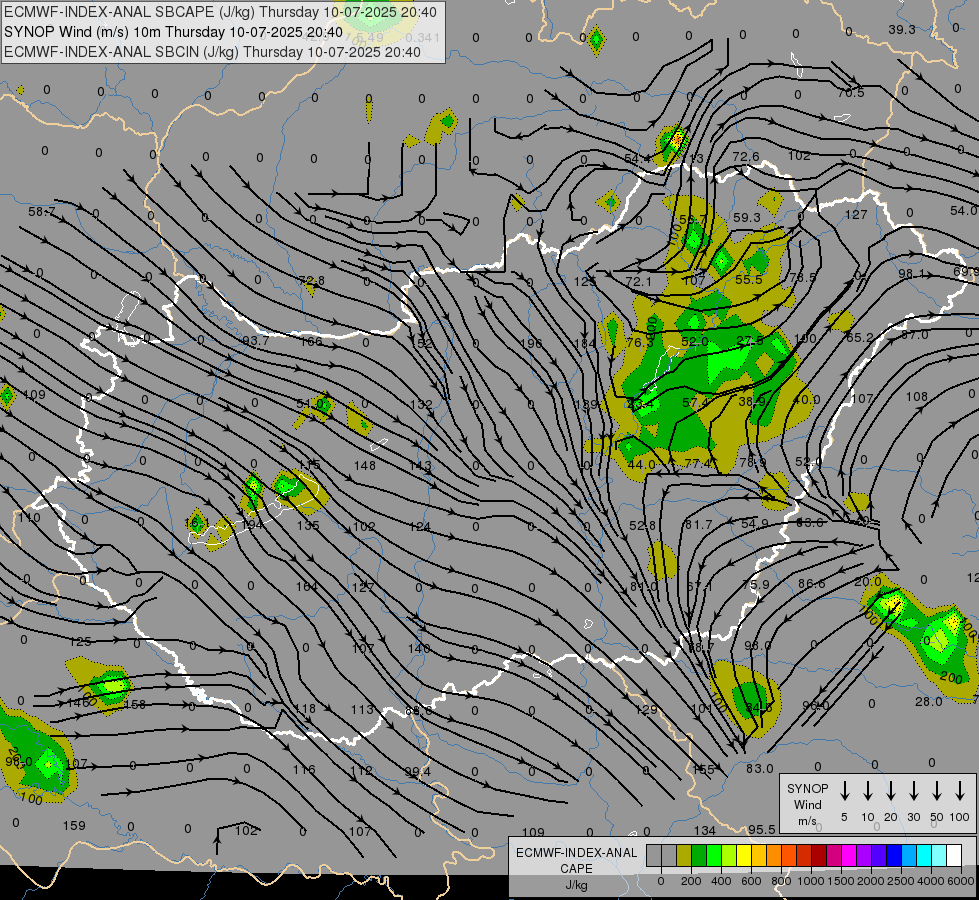Click the '95.5' value on the map

click(x=762, y=829)
